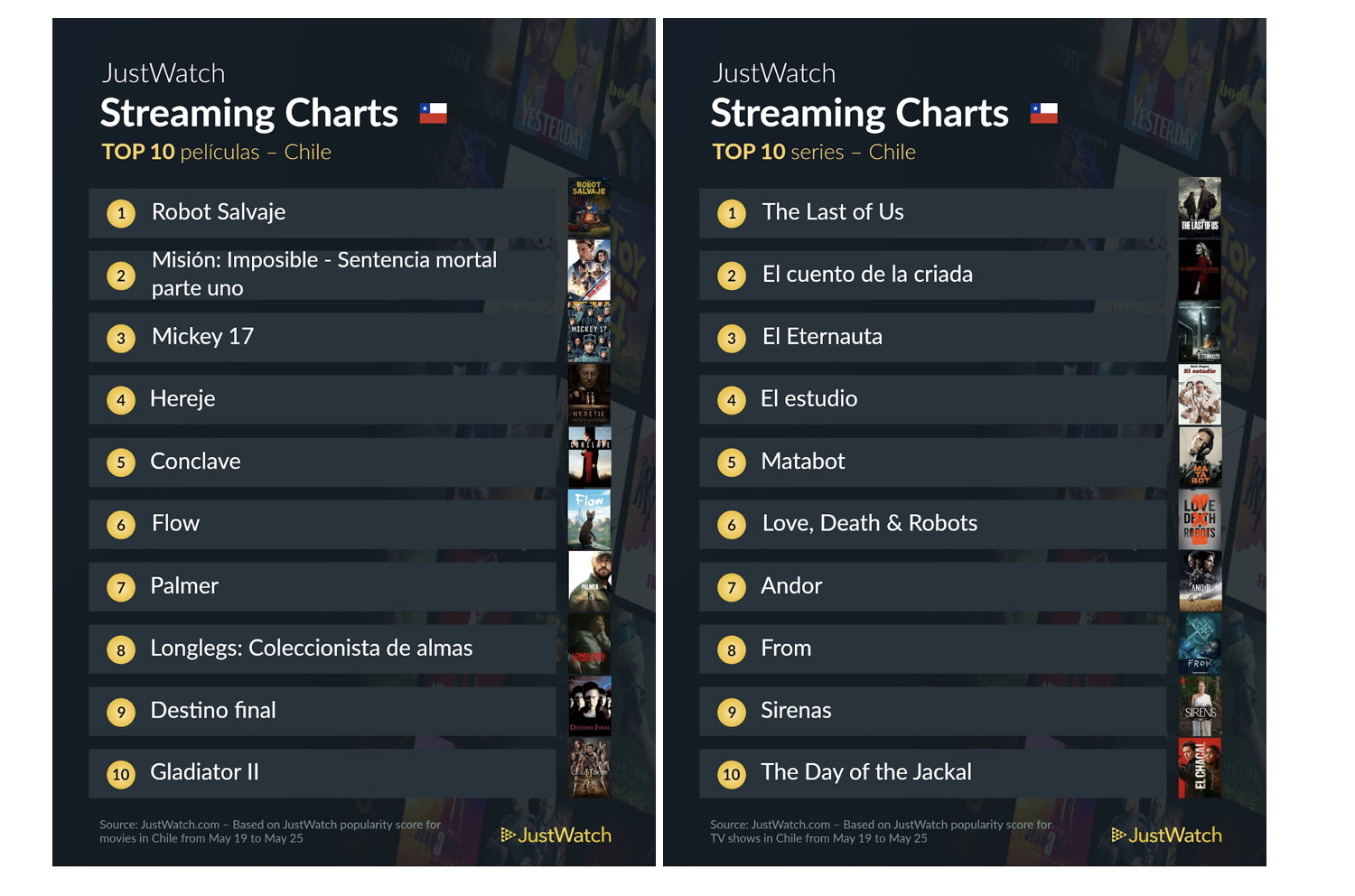Open the Misión: Imposible Sentencia mortal entry
Screen dimensions: 1355x896
[322, 275]
